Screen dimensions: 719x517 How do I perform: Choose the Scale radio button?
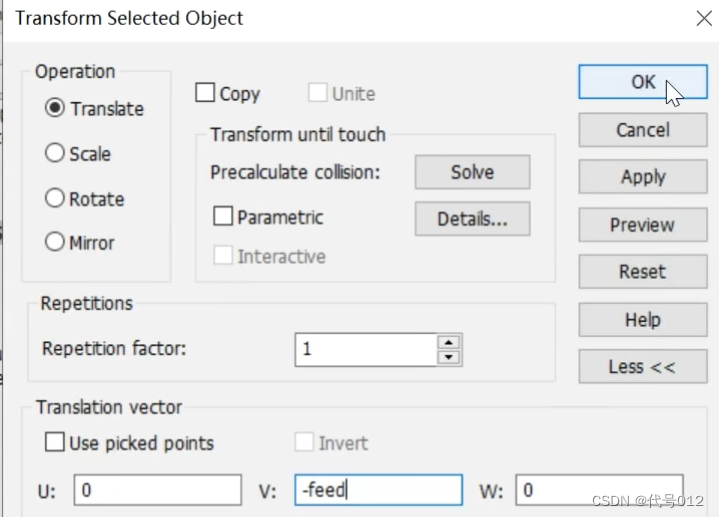55,154
